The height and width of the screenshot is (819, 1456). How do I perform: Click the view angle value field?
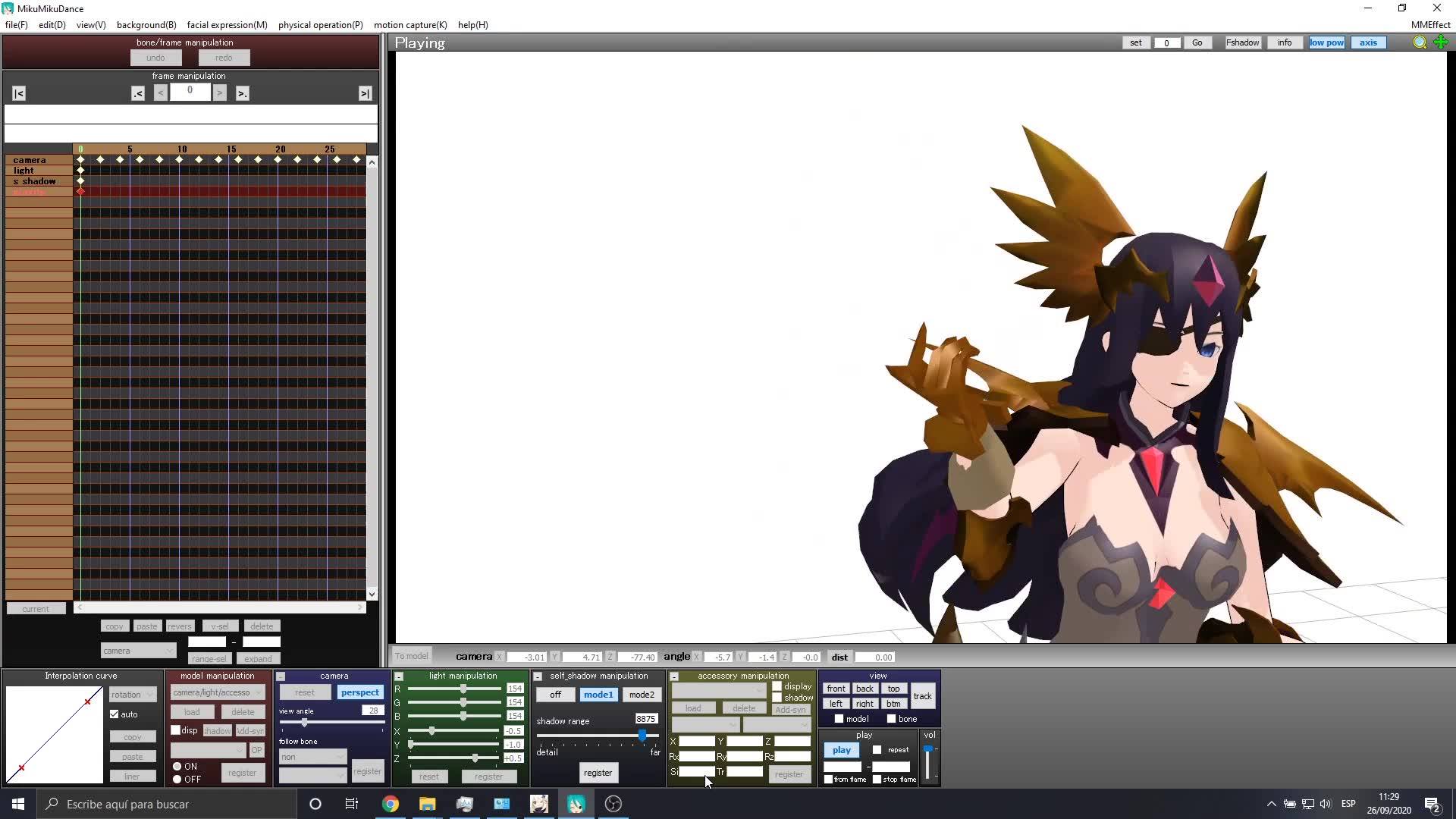372,711
